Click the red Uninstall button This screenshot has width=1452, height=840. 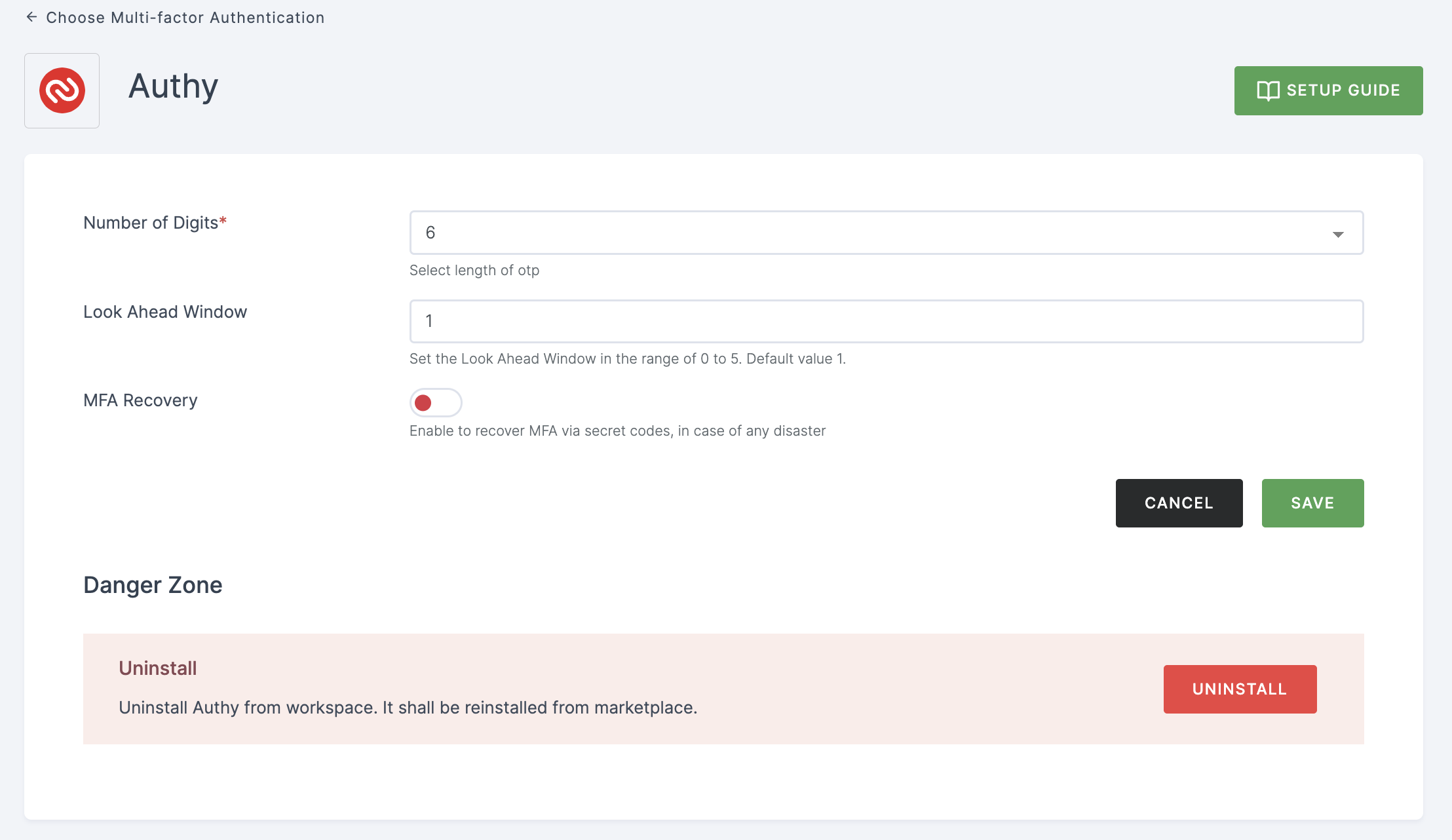1240,689
